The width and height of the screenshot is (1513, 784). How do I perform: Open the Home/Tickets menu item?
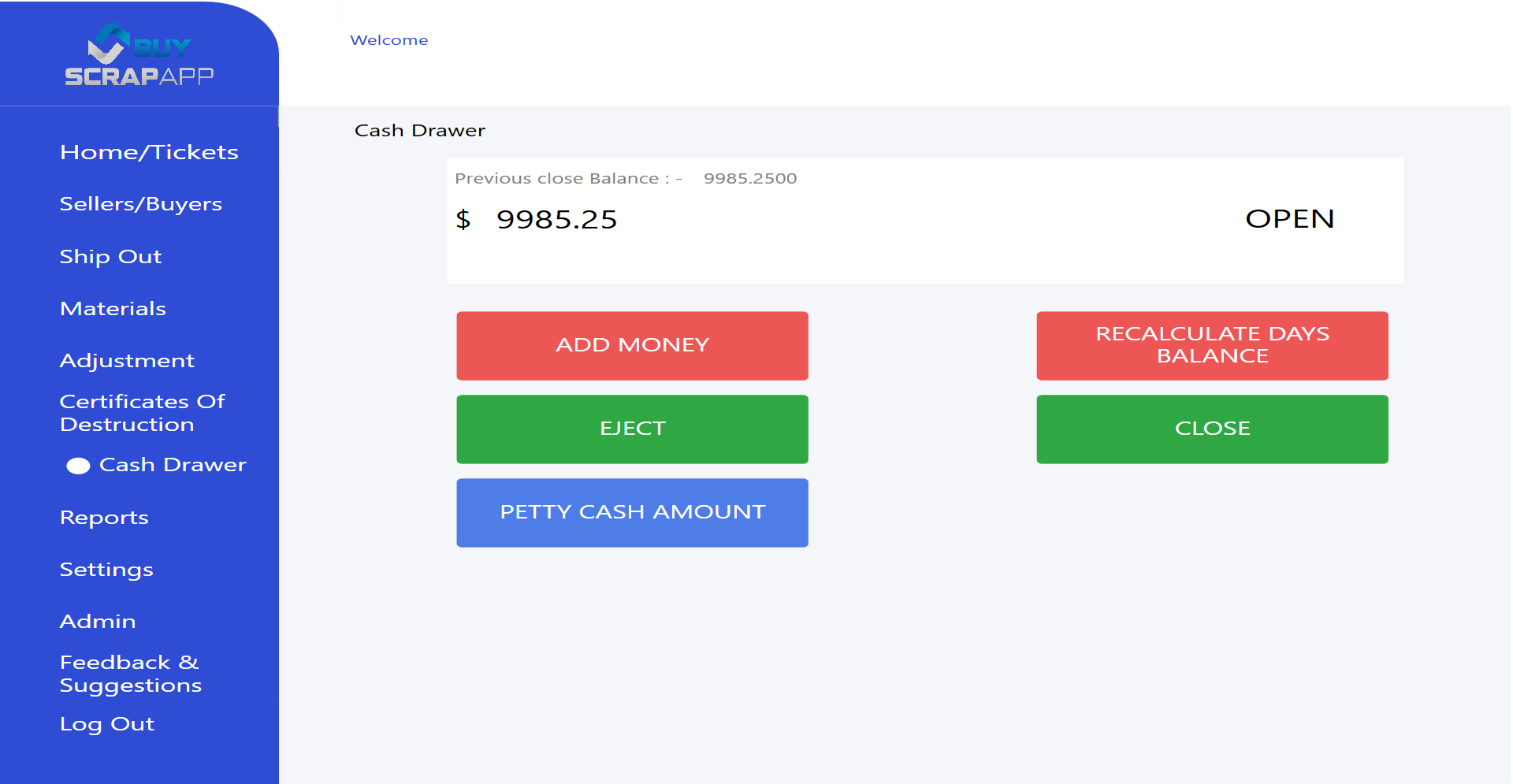(x=149, y=152)
